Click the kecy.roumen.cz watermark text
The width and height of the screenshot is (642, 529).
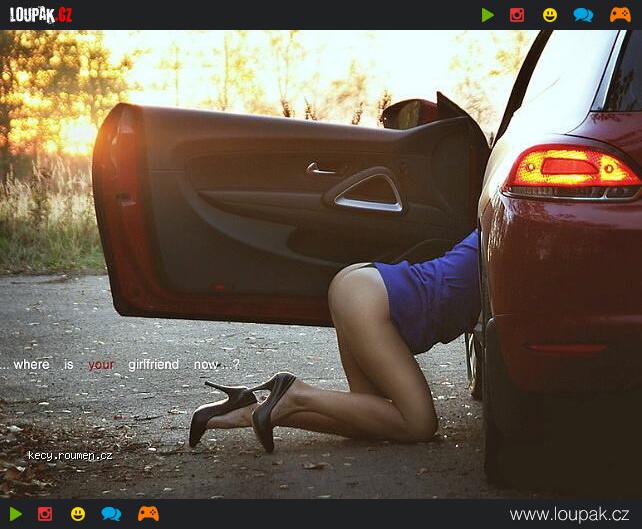pos(70,455)
